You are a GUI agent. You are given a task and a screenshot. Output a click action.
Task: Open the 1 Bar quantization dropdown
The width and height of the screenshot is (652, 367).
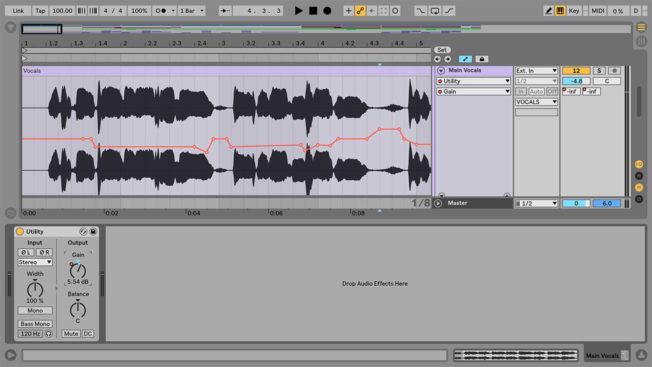click(x=192, y=11)
